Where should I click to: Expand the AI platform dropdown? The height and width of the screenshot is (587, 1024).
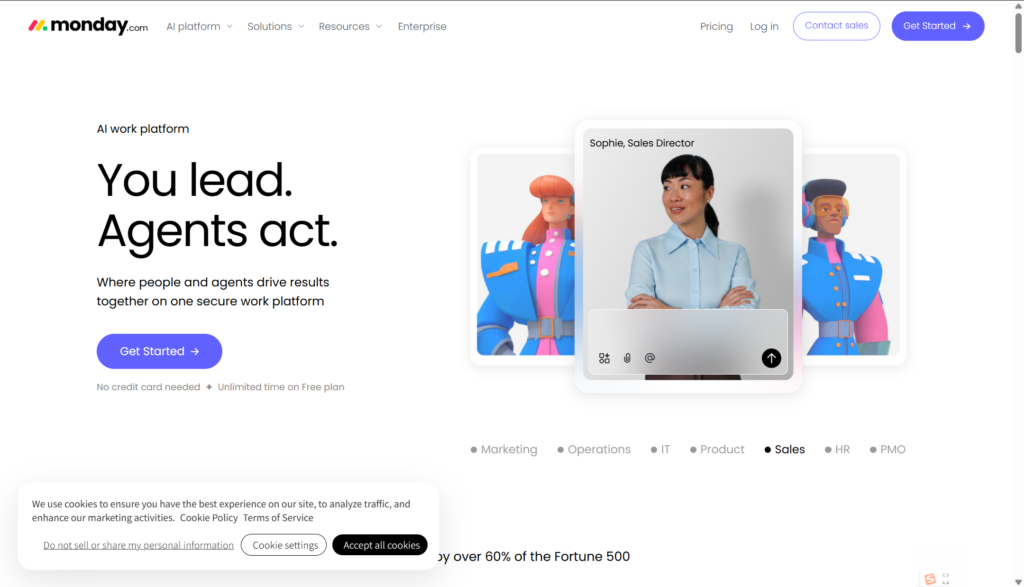coord(199,26)
